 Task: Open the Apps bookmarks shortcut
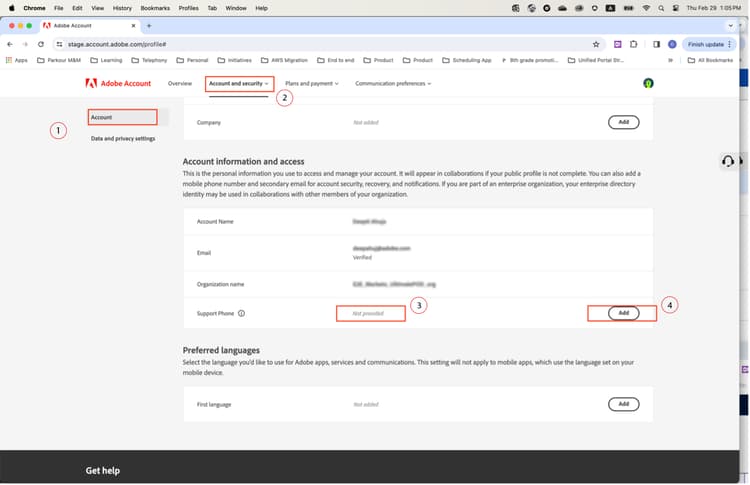point(17,60)
